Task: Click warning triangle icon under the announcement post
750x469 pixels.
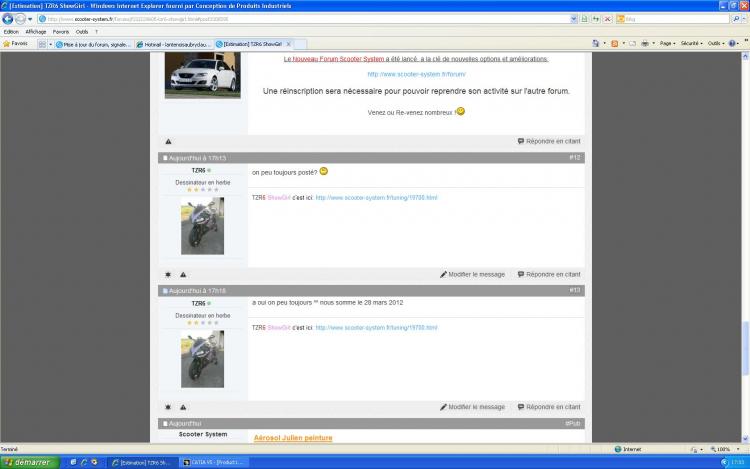Action: (x=168, y=142)
